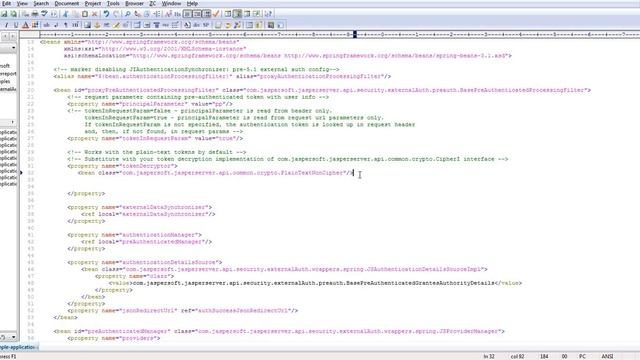This screenshot has width=640, height=360.
Task: Open the Search menu
Action: pyautogui.click(x=41, y=3)
